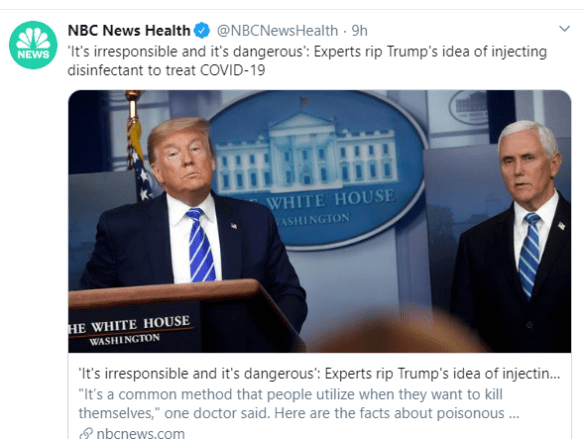Open the press briefing card image

[320, 221]
